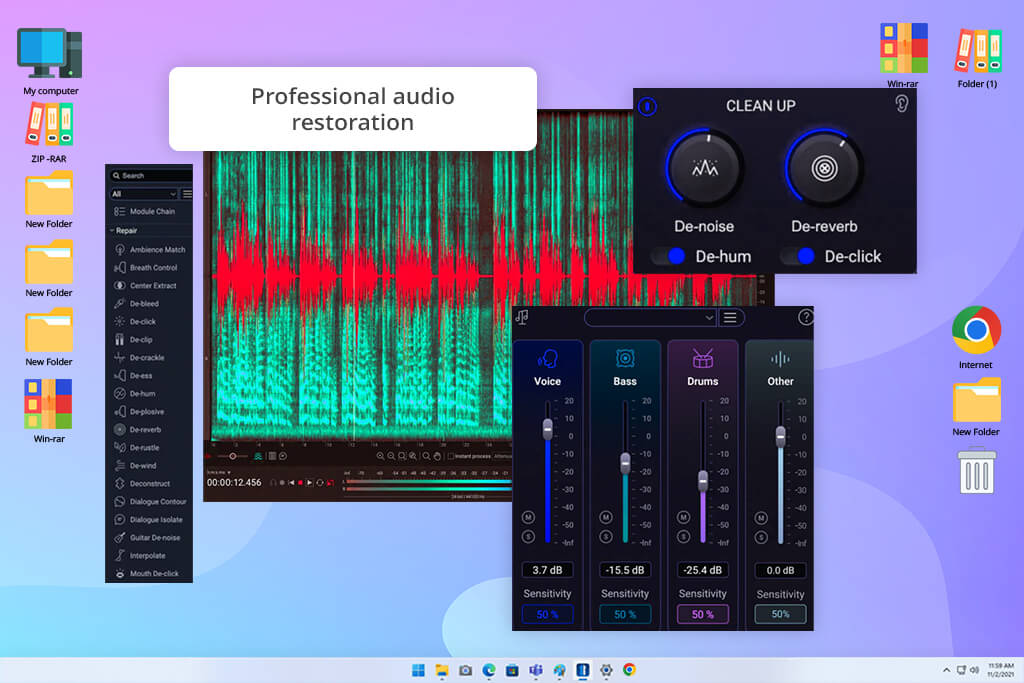Open the Interpolate module

[x=140, y=556]
